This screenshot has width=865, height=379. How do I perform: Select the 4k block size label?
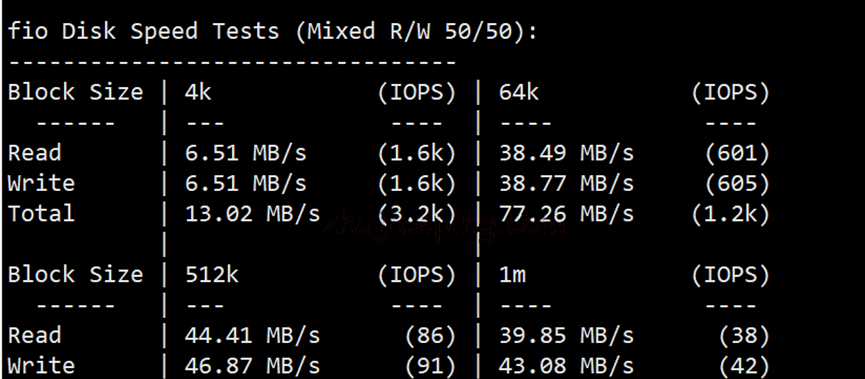tap(198, 93)
